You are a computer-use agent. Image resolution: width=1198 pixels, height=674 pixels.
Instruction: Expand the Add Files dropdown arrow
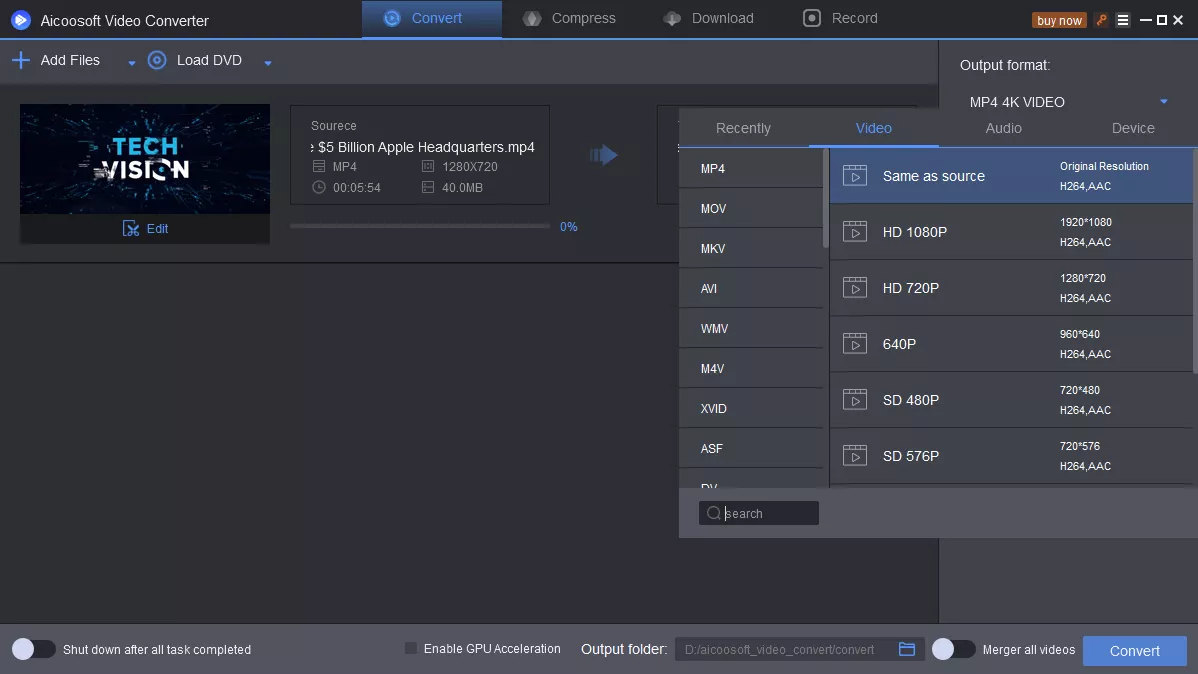tap(131, 63)
